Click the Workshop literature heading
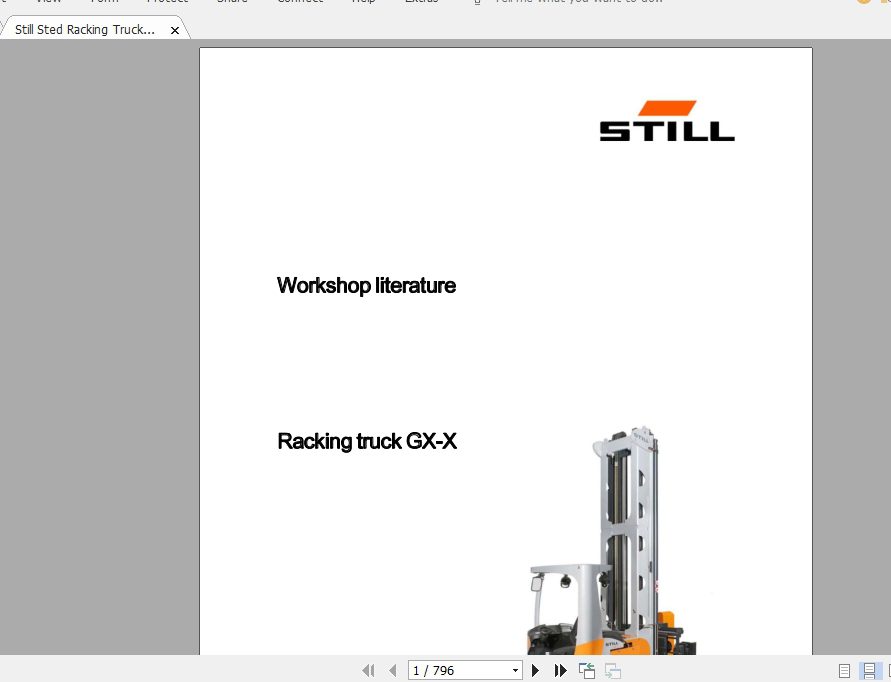 pos(367,286)
